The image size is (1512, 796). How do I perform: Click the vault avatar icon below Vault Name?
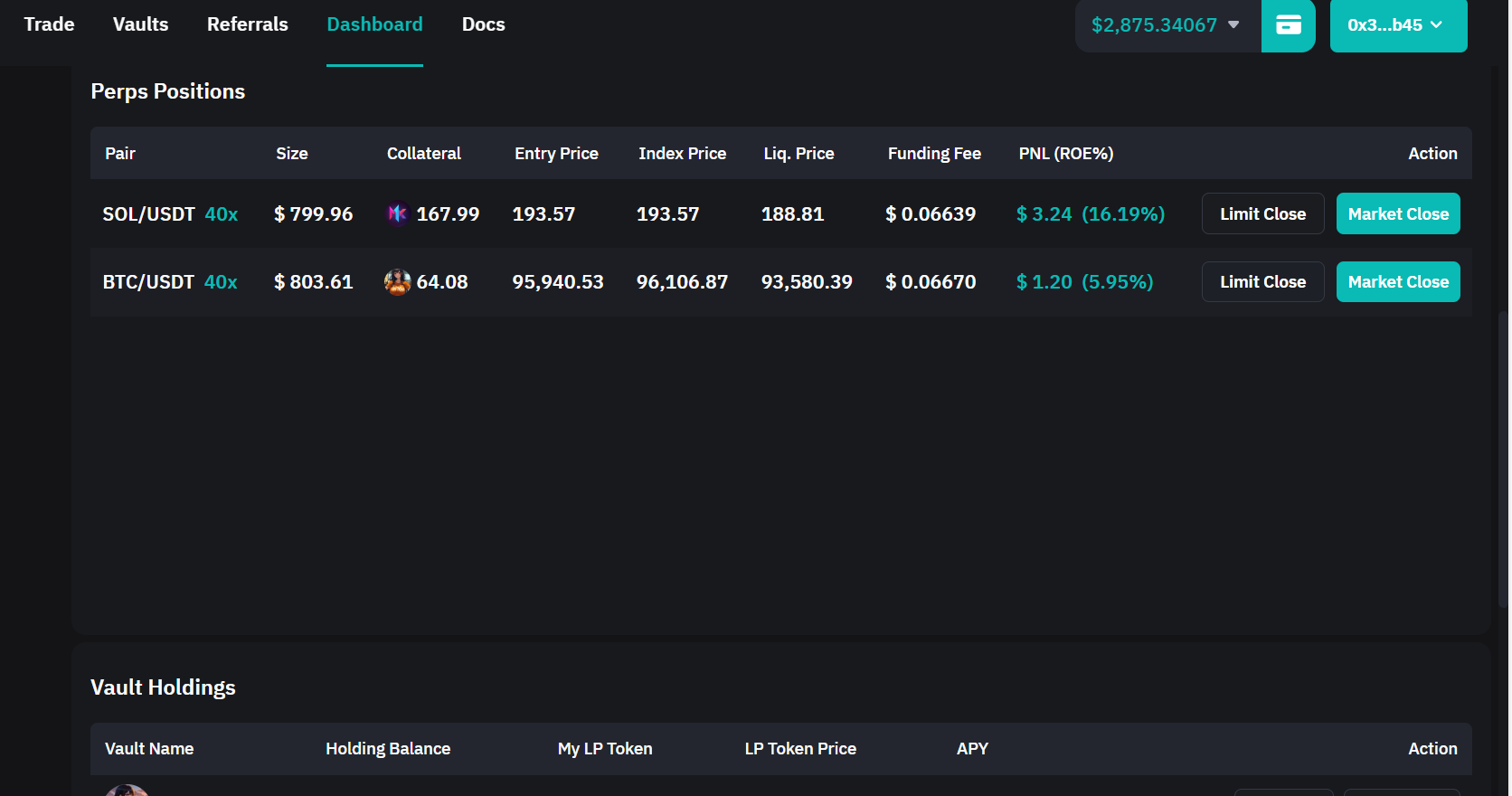click(127, 790)
